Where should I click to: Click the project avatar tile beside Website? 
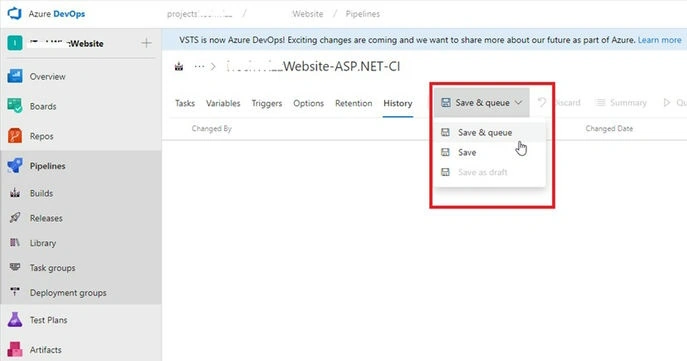pos(15,43)
